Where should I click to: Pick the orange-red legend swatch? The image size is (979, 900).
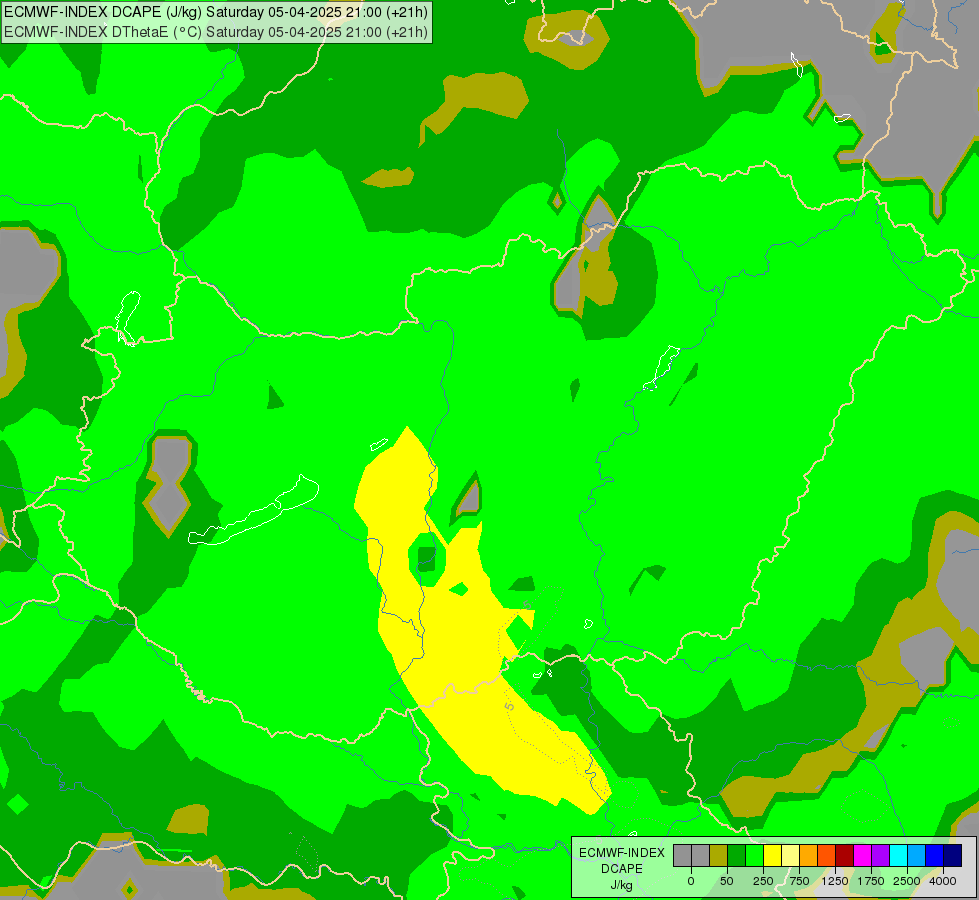click(827, 855)
